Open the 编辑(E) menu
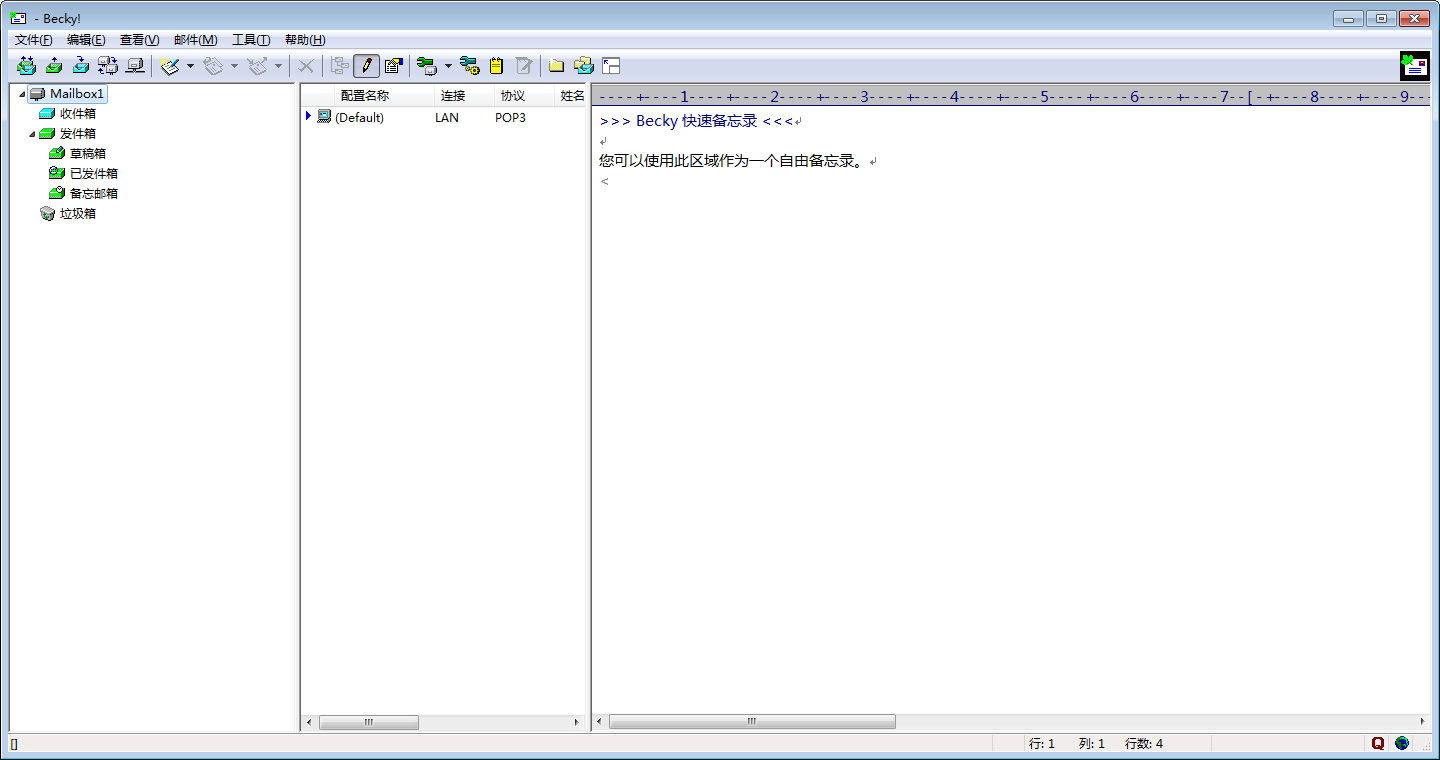Viewport: 1440px width, 760px height. (86, 40)
